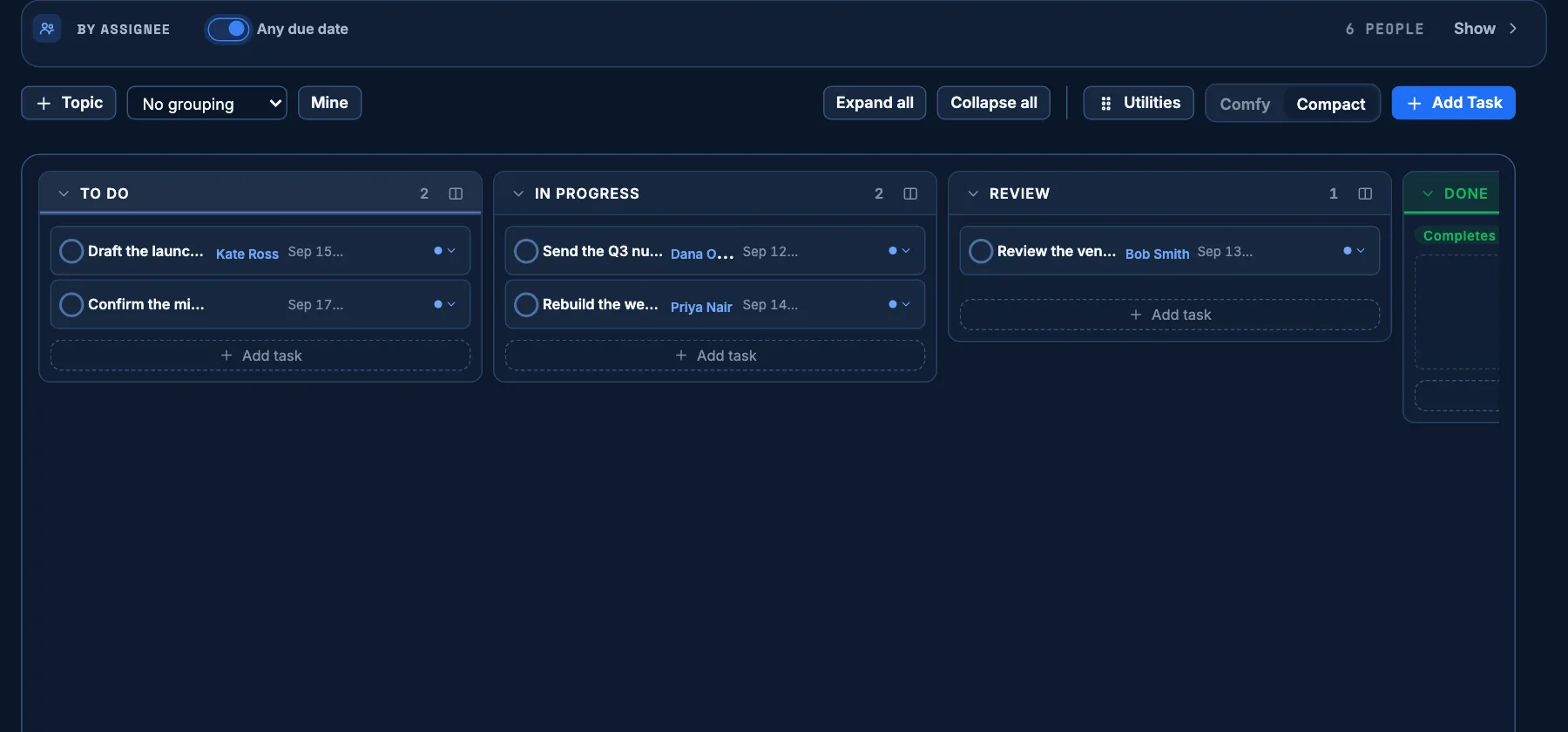Mark 'Send the Q3 nu...' task complete
1568x732 pixels.
[x=526, y=251]
